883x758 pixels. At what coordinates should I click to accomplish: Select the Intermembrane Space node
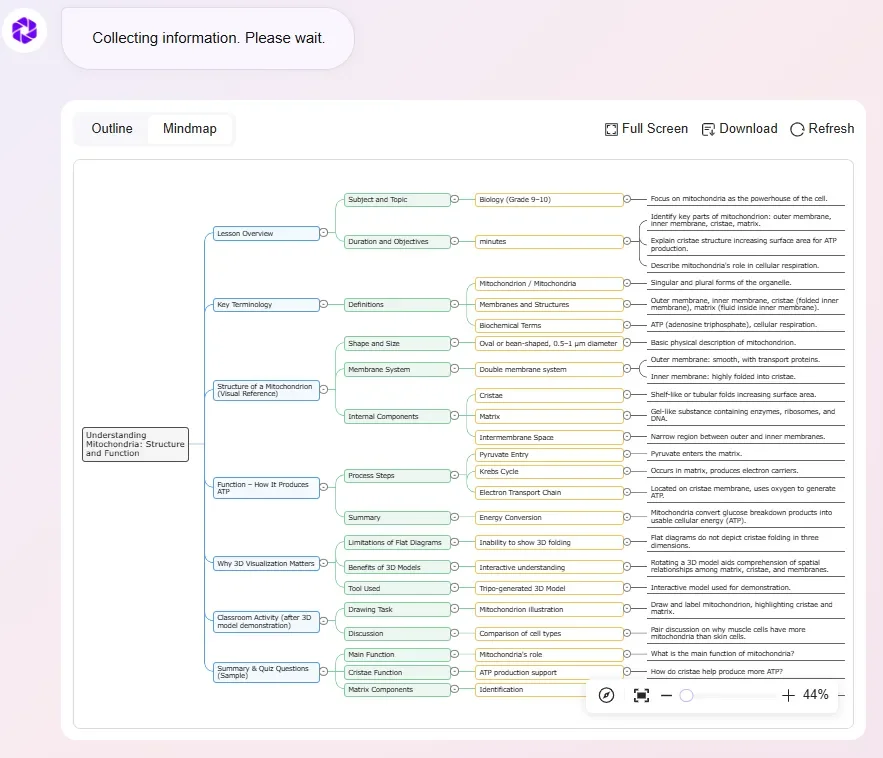[549, 437]
